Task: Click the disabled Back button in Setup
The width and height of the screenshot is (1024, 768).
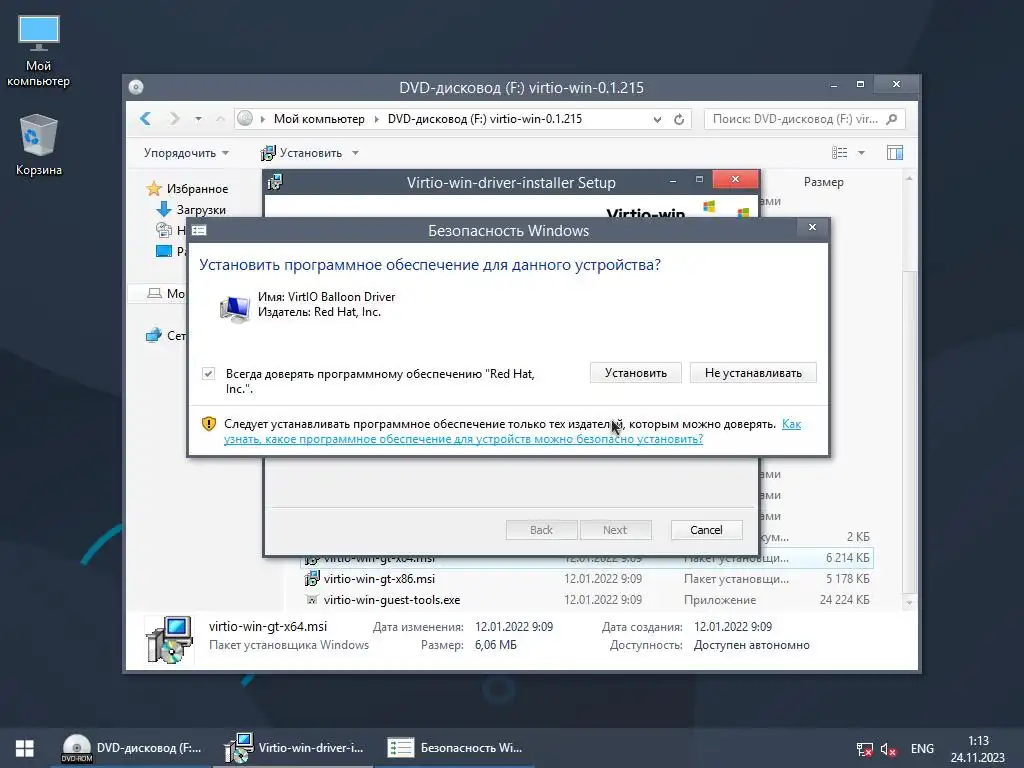Action: click(x=541, y=530)
